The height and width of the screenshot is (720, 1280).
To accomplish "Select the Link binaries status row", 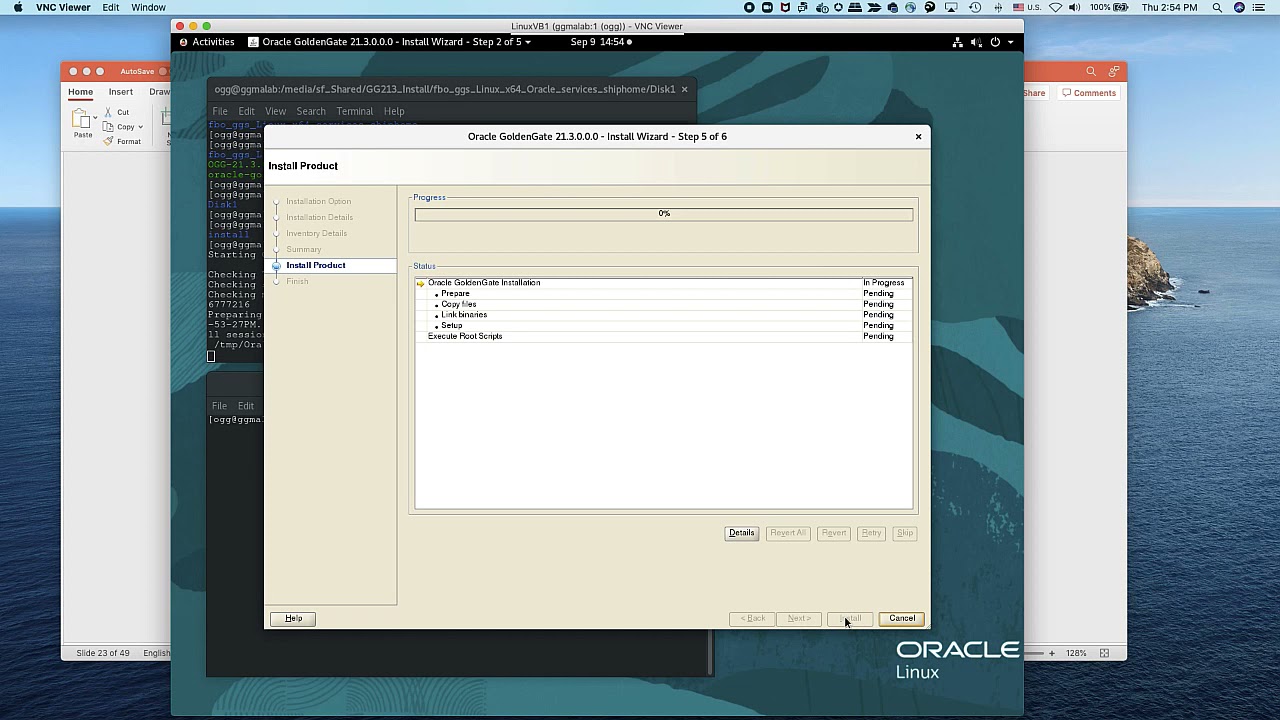I will click(x=664, y=315).
